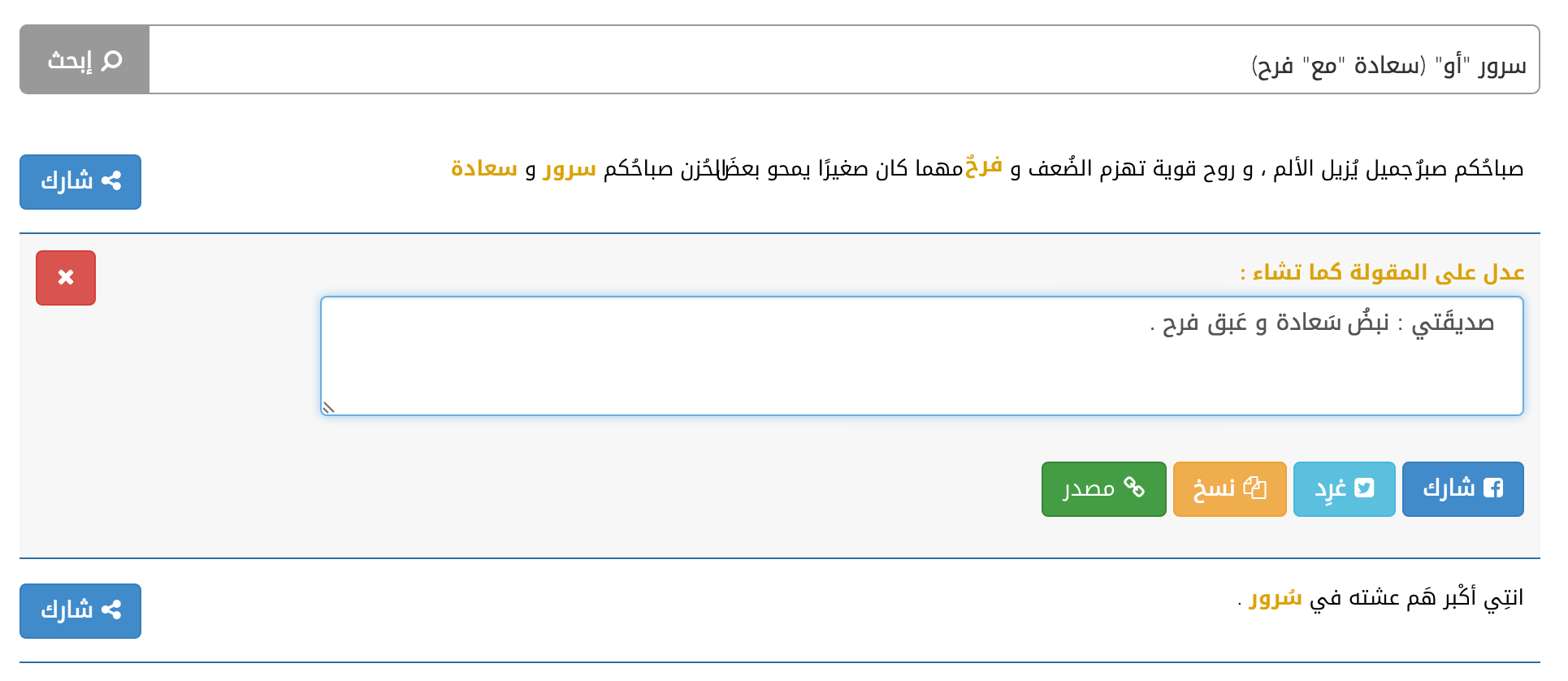Screen dimensions: 1568x681
Task: Grab the textarea resize handle corner
Action: point(328,408)
